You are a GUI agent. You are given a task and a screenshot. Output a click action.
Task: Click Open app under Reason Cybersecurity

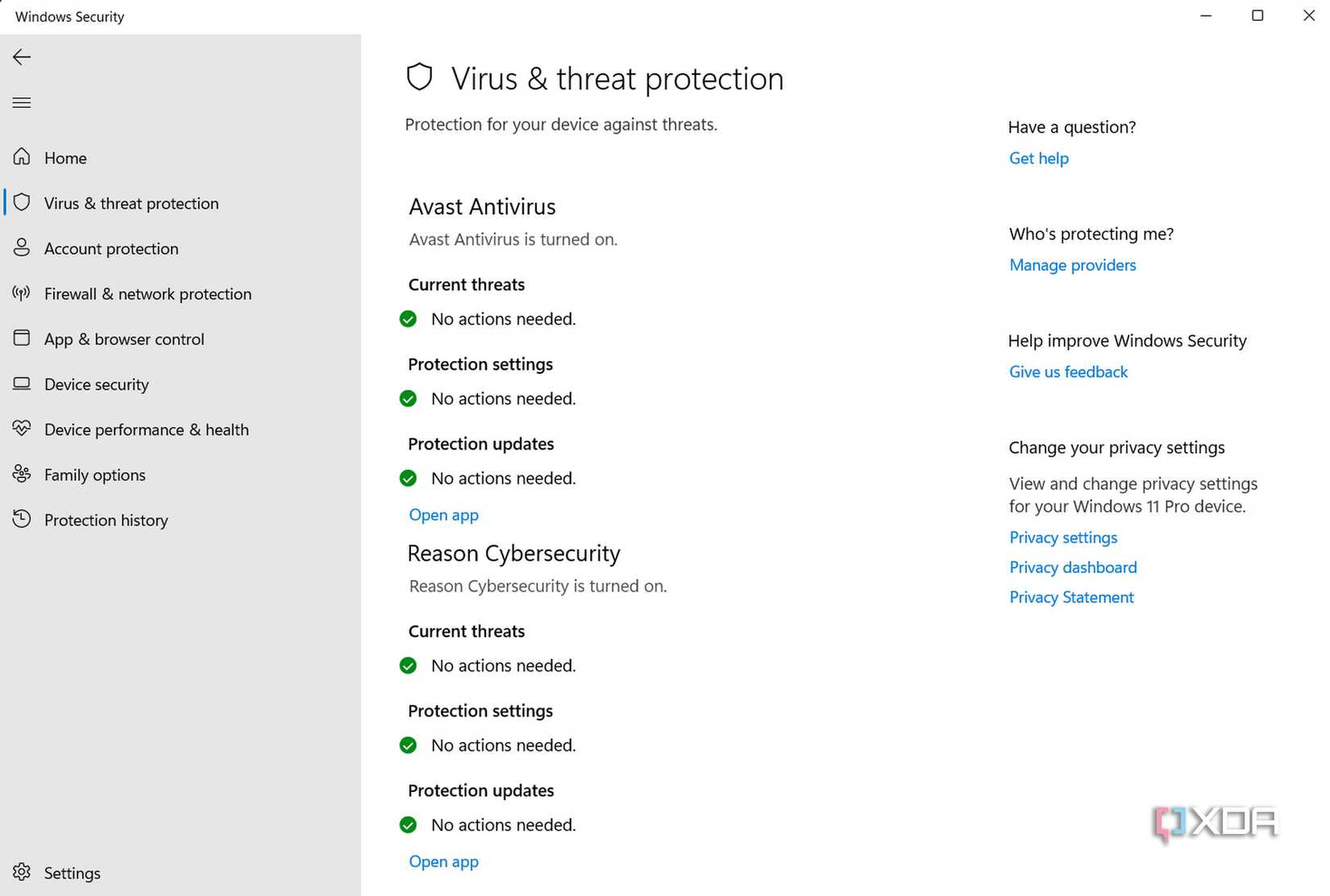coord(443,861)
